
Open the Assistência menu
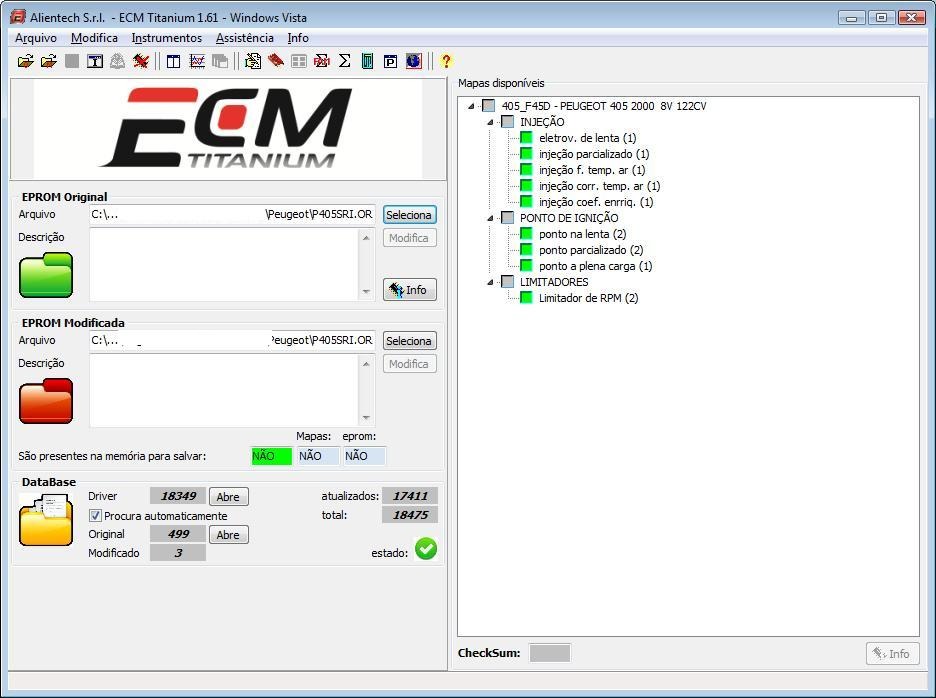245,38
